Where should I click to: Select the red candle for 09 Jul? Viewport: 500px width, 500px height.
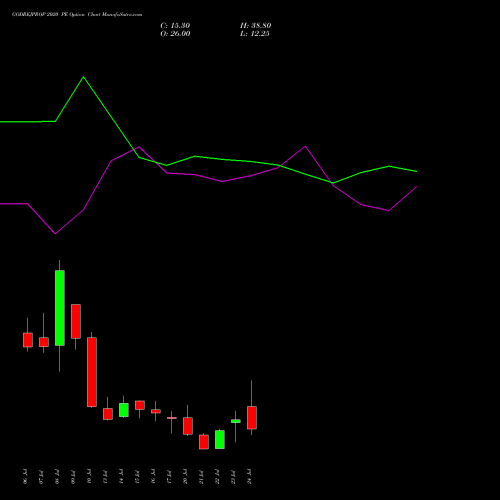pyautogui.click(x=76, y=321)
